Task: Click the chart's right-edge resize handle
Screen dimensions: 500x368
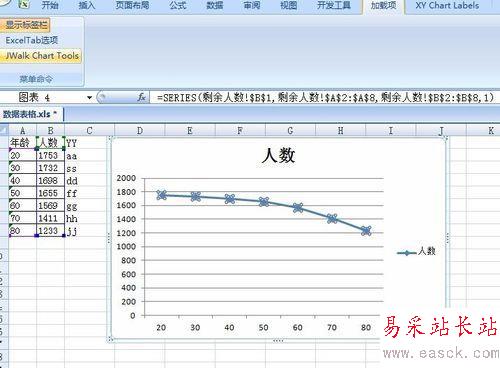Action: click(447, 238)
